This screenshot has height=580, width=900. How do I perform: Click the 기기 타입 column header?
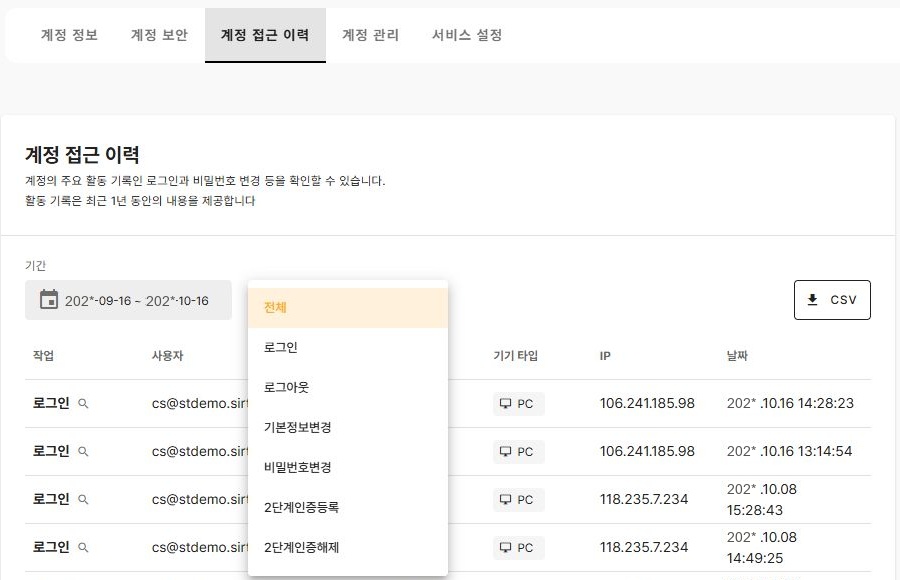pyautogui.click(x=515, y=356)
